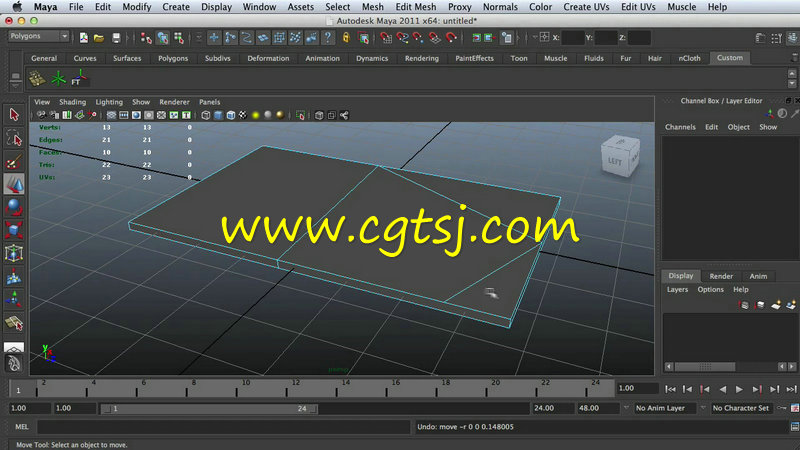Step forward one key button
Viewport: 800px width, 450px height.
[x=757, y=389]
